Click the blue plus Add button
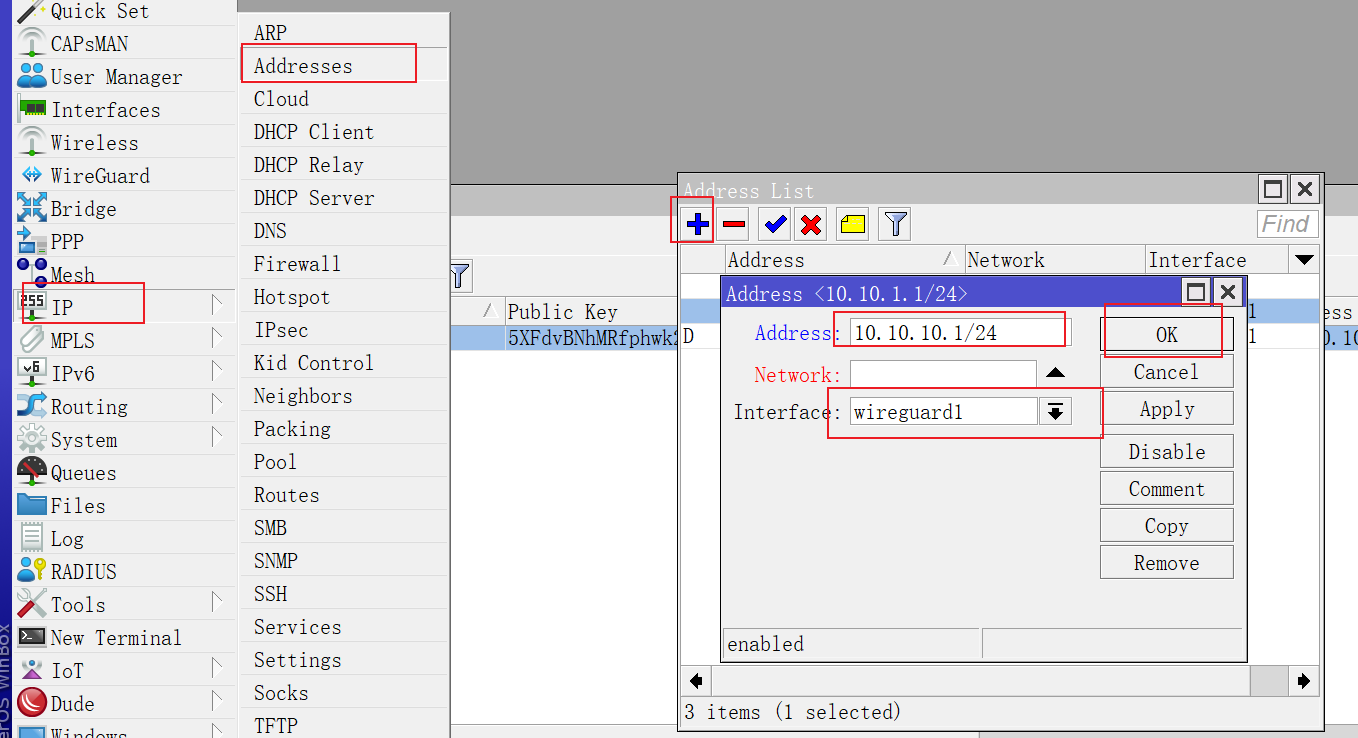 click(697, 225)
